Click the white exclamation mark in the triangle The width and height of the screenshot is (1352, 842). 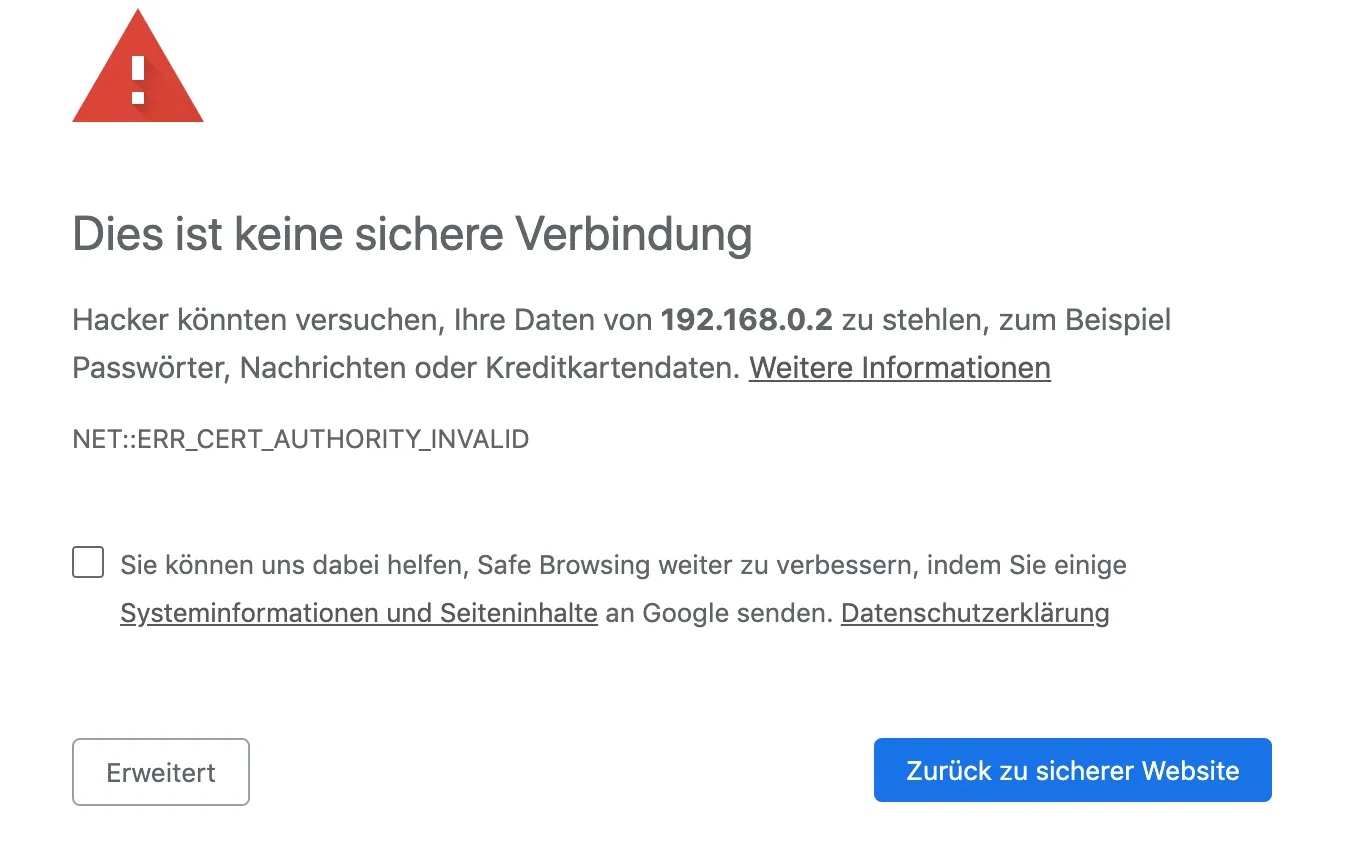pyautogui.click(x=138, y=80)
